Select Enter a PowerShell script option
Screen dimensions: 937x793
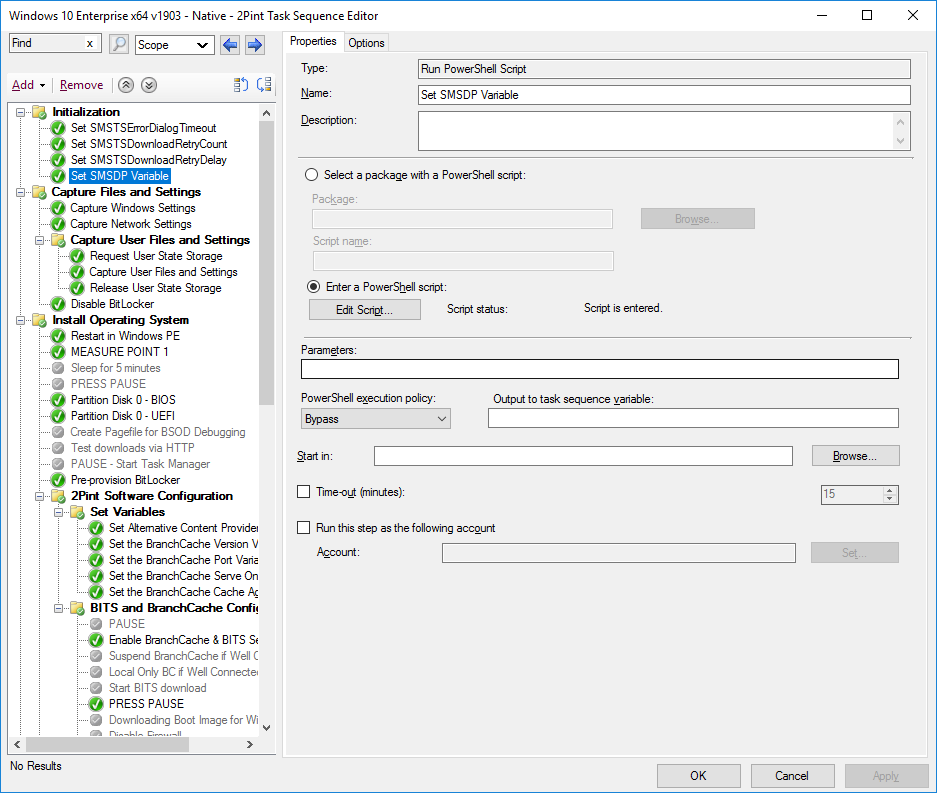[x=313, y=287]
